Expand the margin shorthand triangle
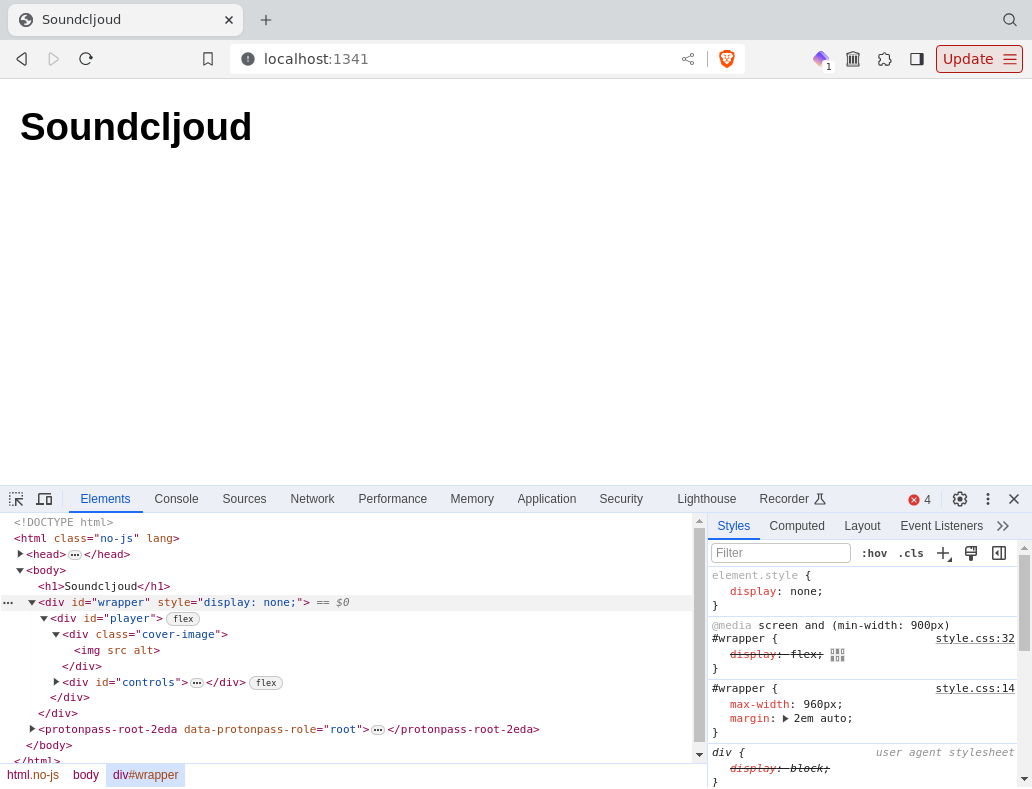 click(785, 719)
